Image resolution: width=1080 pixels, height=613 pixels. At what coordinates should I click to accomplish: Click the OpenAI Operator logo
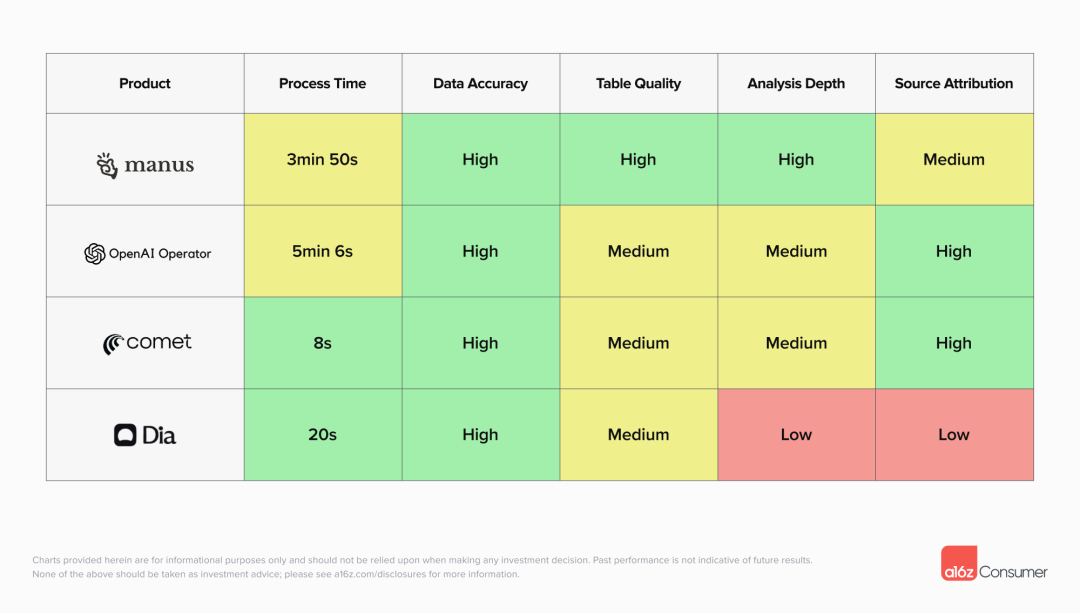click(x=95, y=253)
